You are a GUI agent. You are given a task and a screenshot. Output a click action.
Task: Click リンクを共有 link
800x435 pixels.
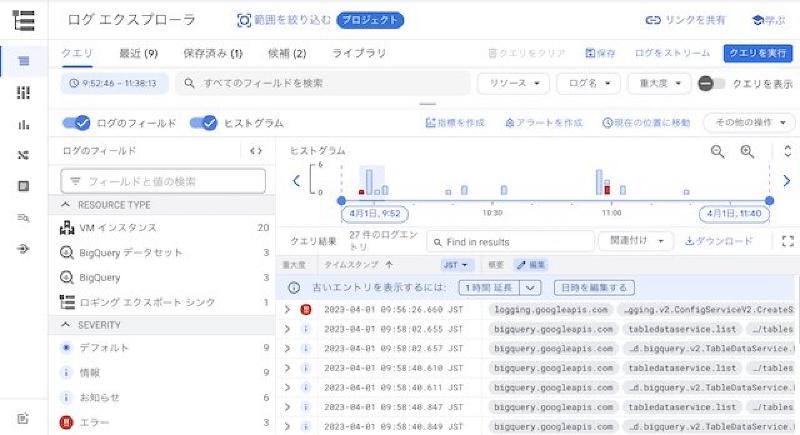coord(685,20)
